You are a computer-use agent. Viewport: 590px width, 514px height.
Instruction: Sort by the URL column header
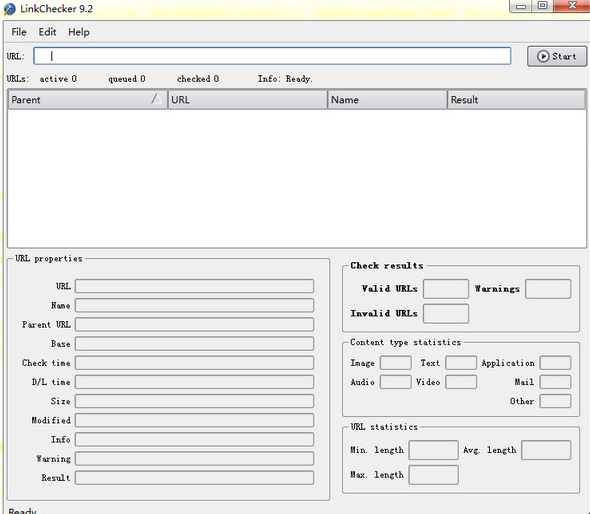coord(248,100)
